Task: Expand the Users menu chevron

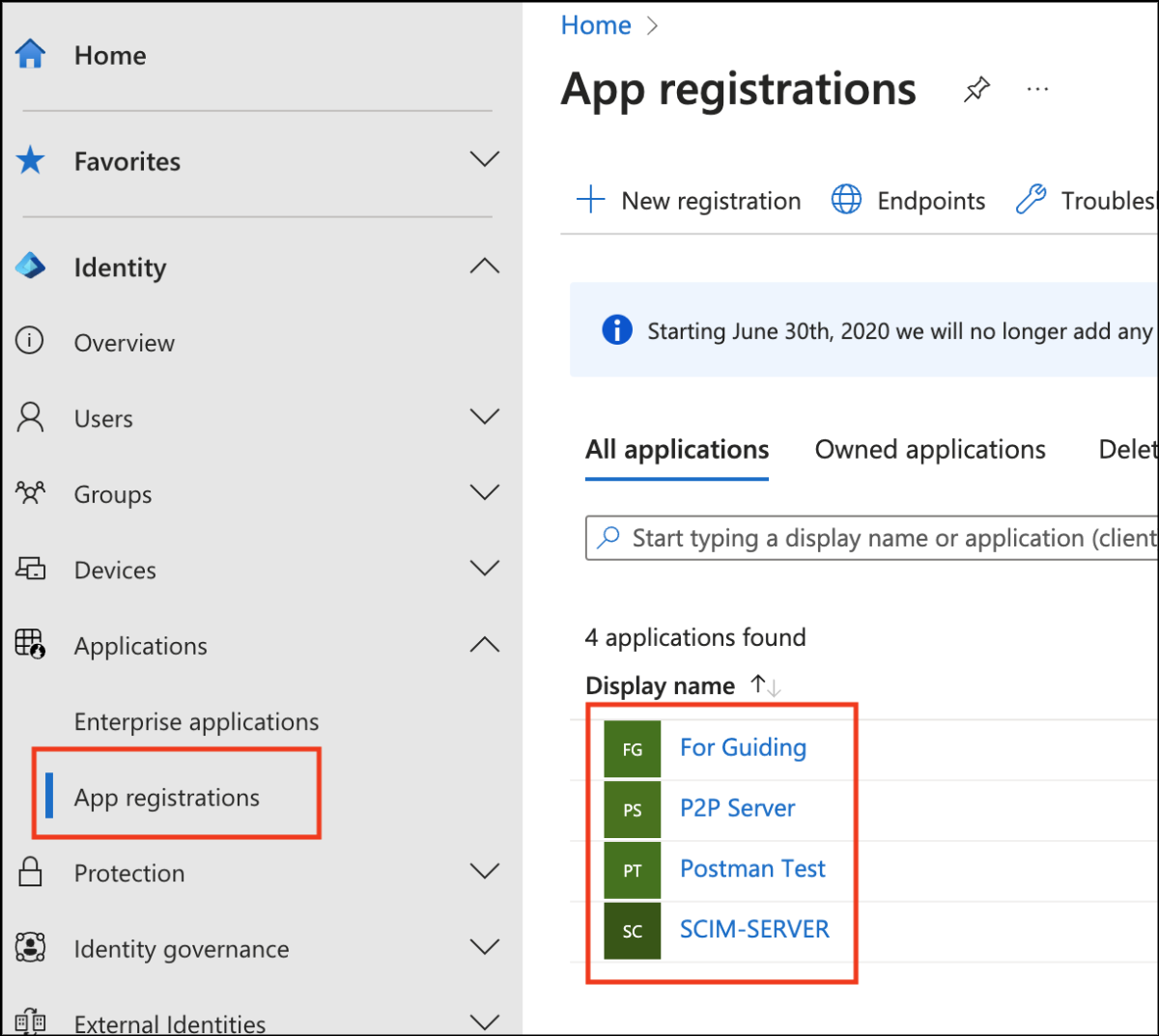Action: click(x=484, y=417)
